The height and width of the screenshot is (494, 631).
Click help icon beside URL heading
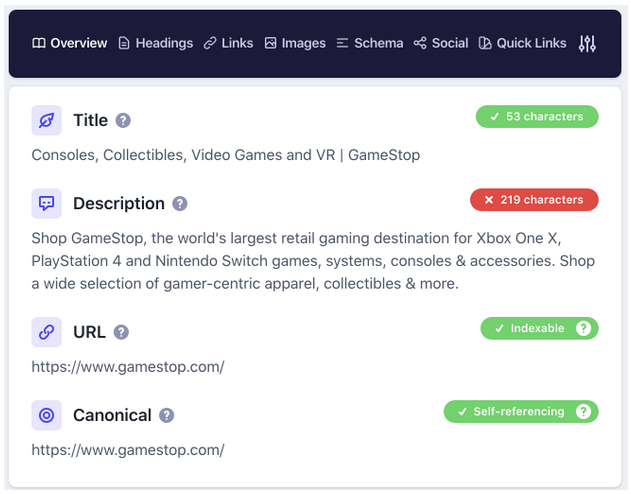[x=121, y=332]
